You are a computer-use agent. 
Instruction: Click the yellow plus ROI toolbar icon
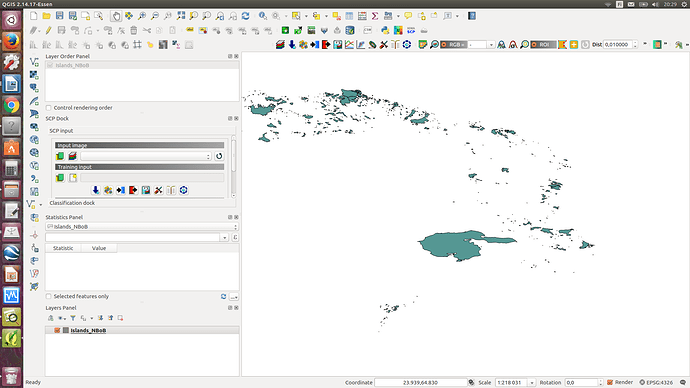pos(574,44)
